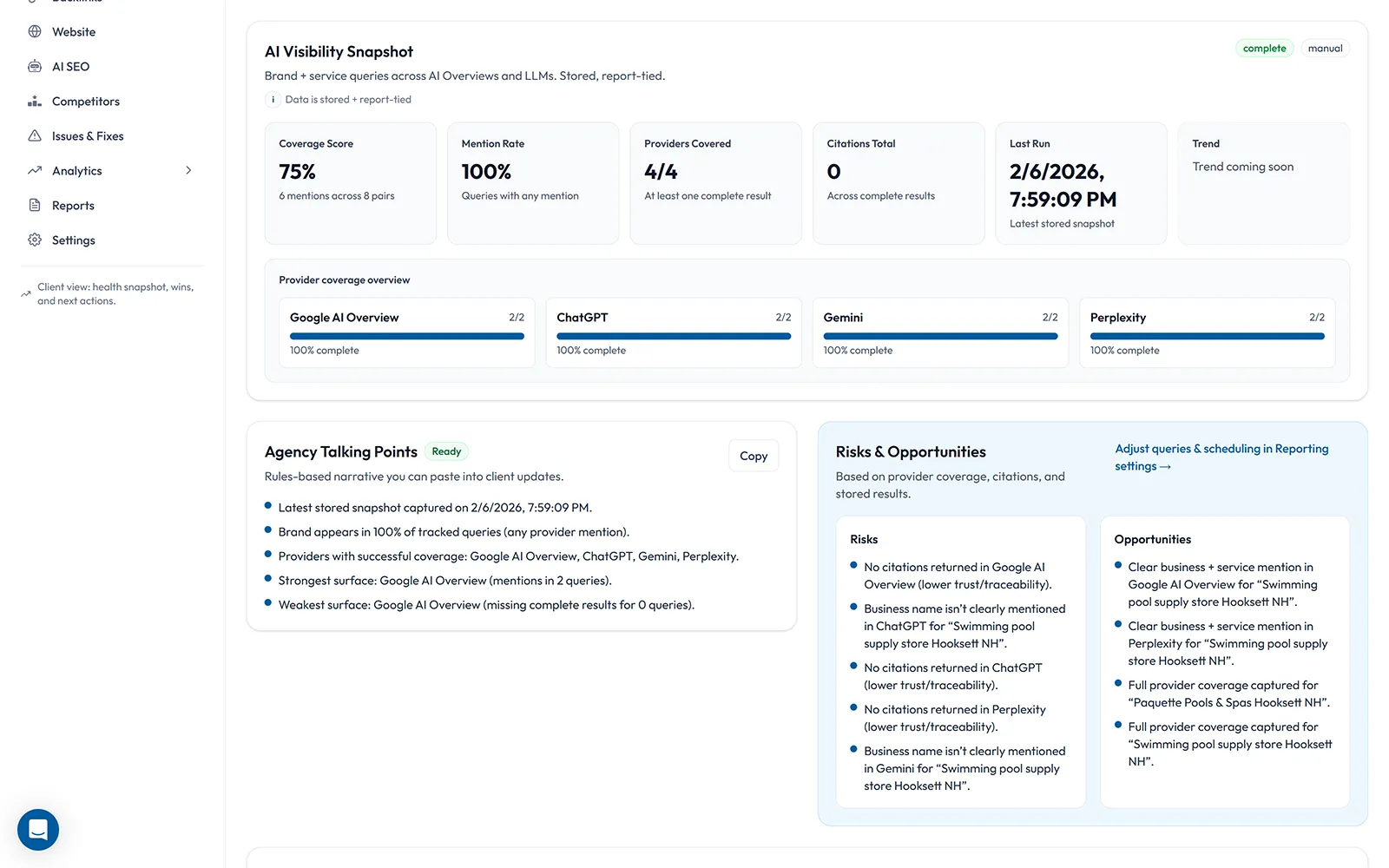
Task: Open the AI SEO section from sidebar
Action: tap(35, 66)
